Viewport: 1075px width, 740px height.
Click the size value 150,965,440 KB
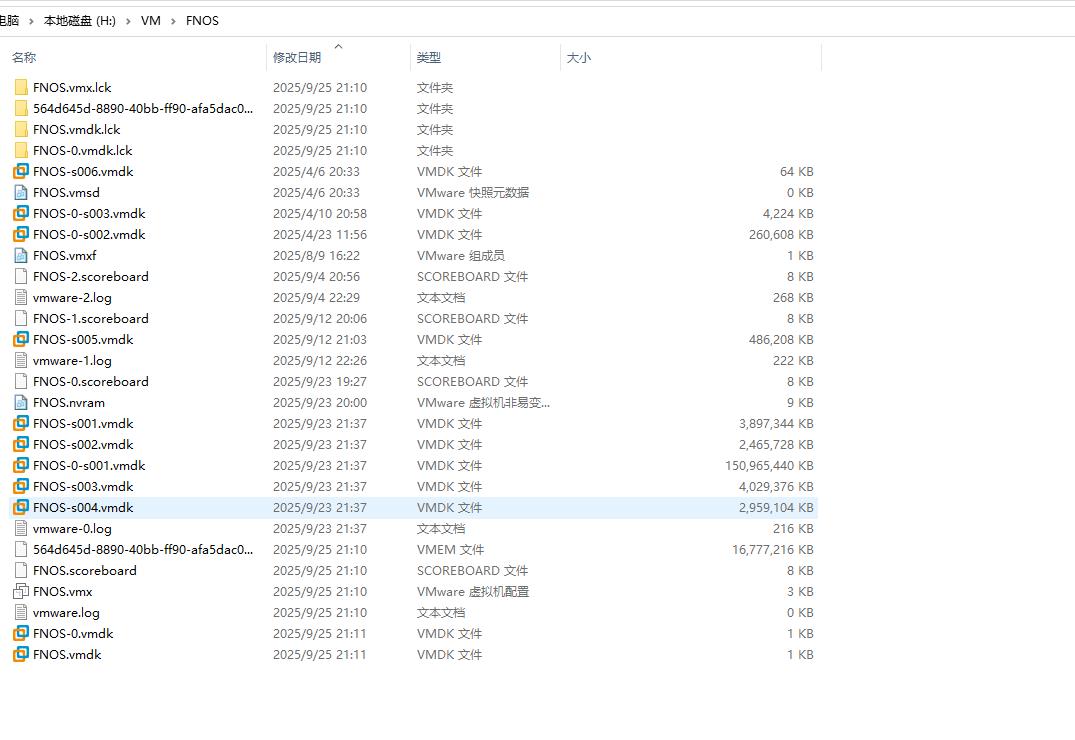(x=769, y=466)
